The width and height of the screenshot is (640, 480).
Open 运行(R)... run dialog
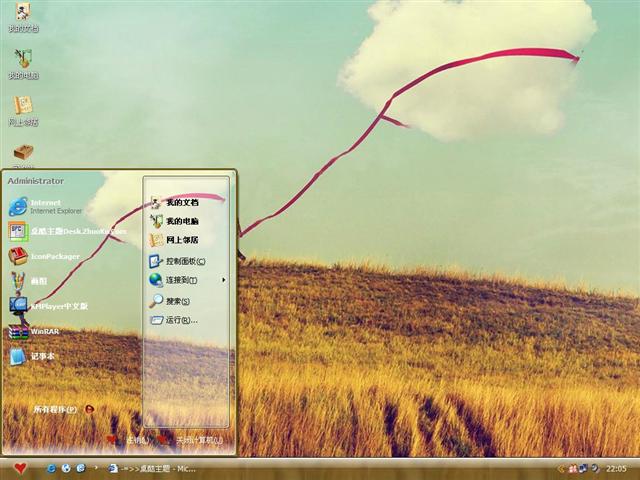pos(174,320)
